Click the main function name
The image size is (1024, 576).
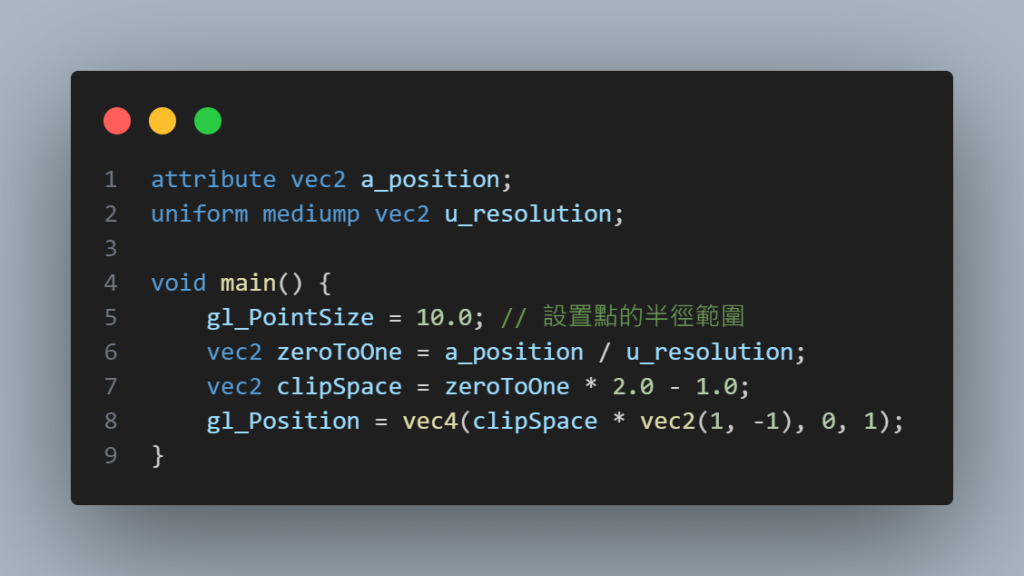pyautogui.click(x=248, y=283)
